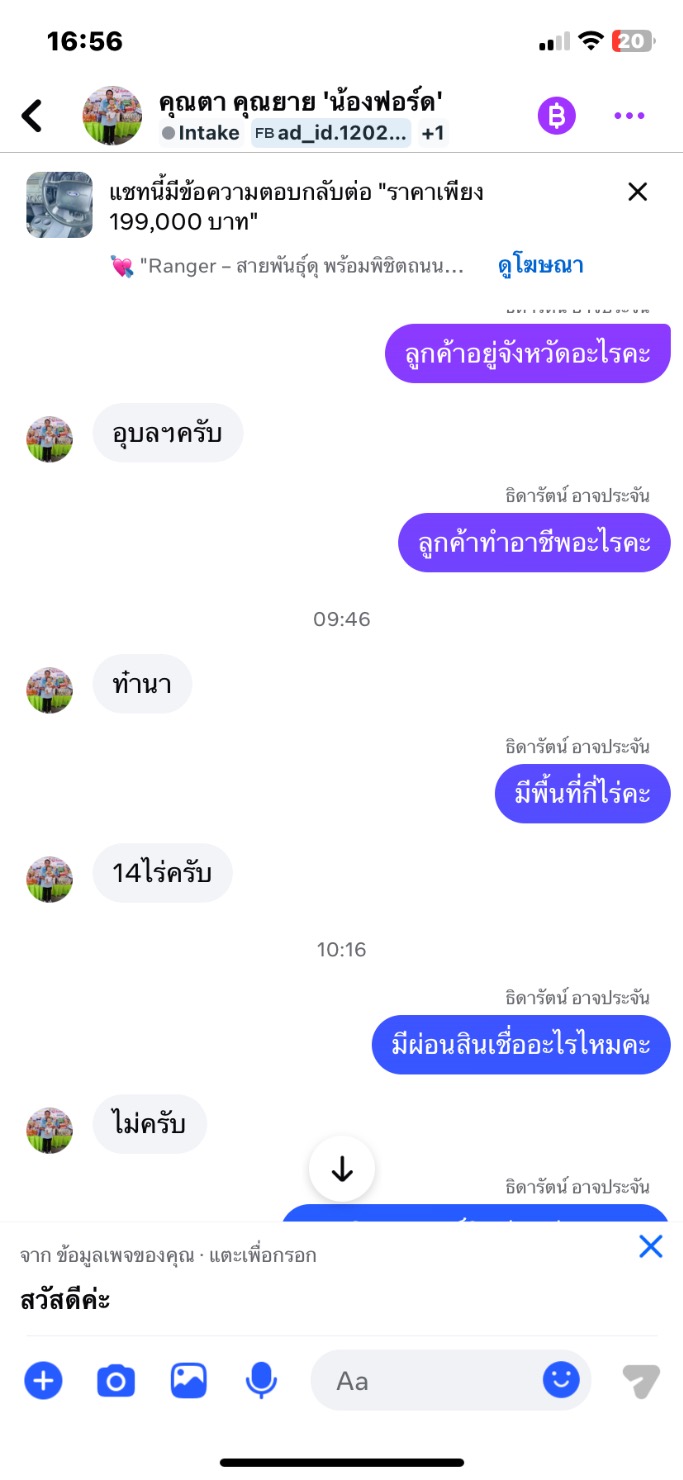Tap the microphone voice message icon
Screen dimensions: 683x1480
(x=261, y=1381)
